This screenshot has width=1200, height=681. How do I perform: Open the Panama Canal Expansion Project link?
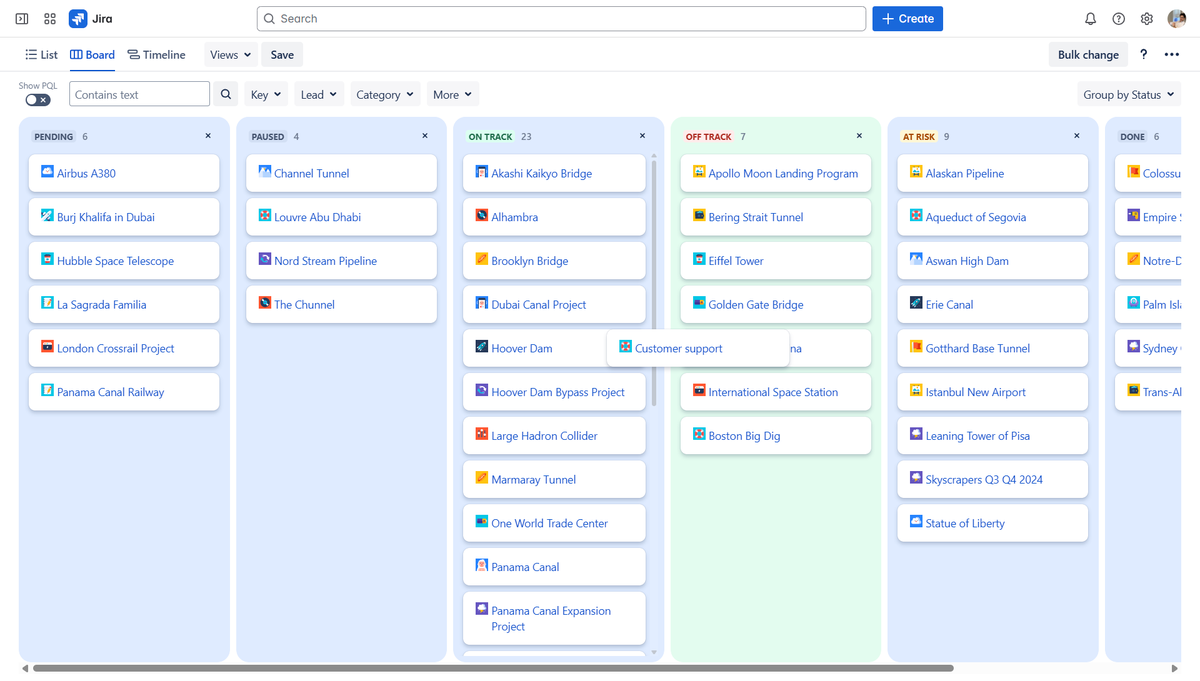[x=551, y=618]
